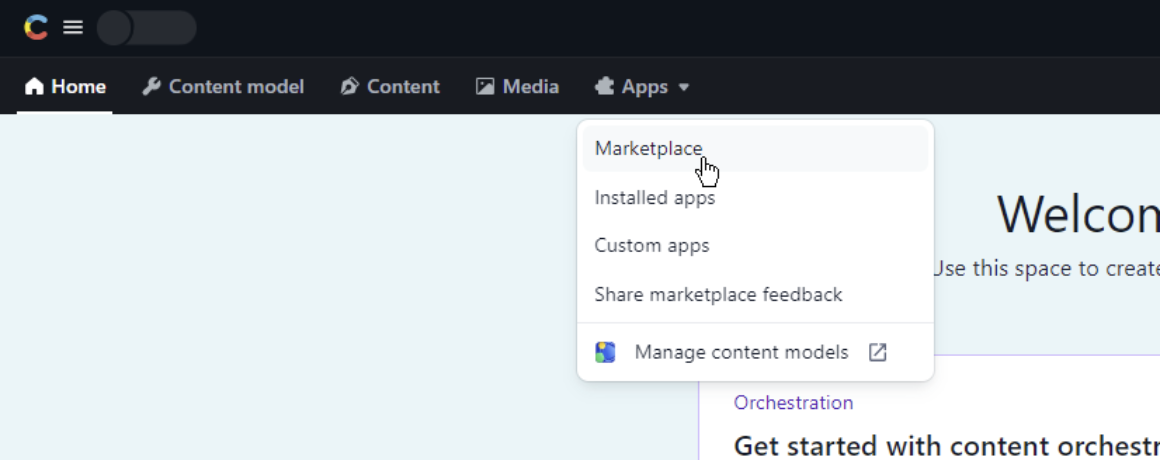Screen dimensions: 1164x460
Task: Click the Contentful logo
Action: [x=36, y=28]
